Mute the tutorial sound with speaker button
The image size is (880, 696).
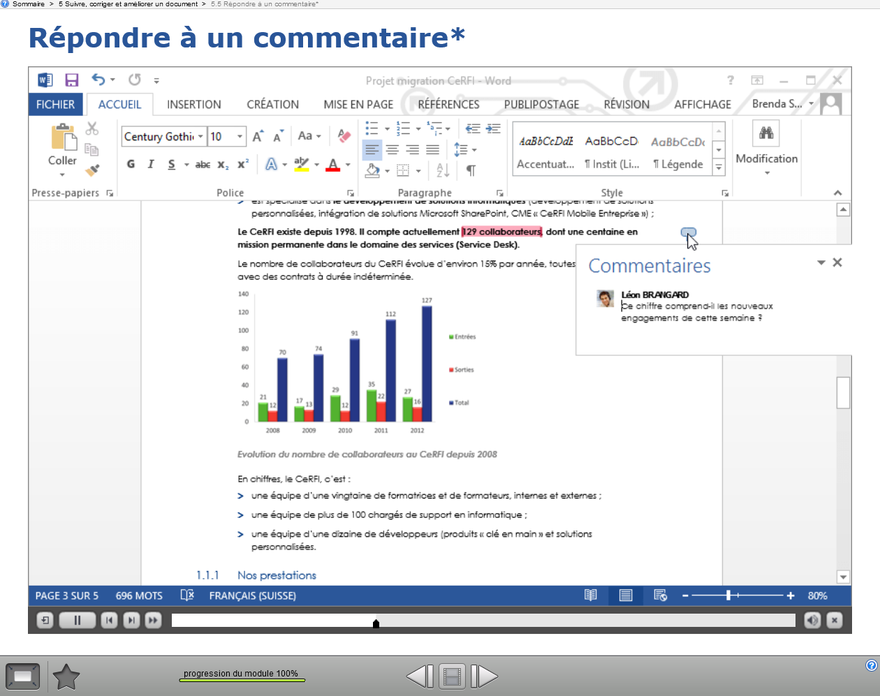[x=812, y=621]
